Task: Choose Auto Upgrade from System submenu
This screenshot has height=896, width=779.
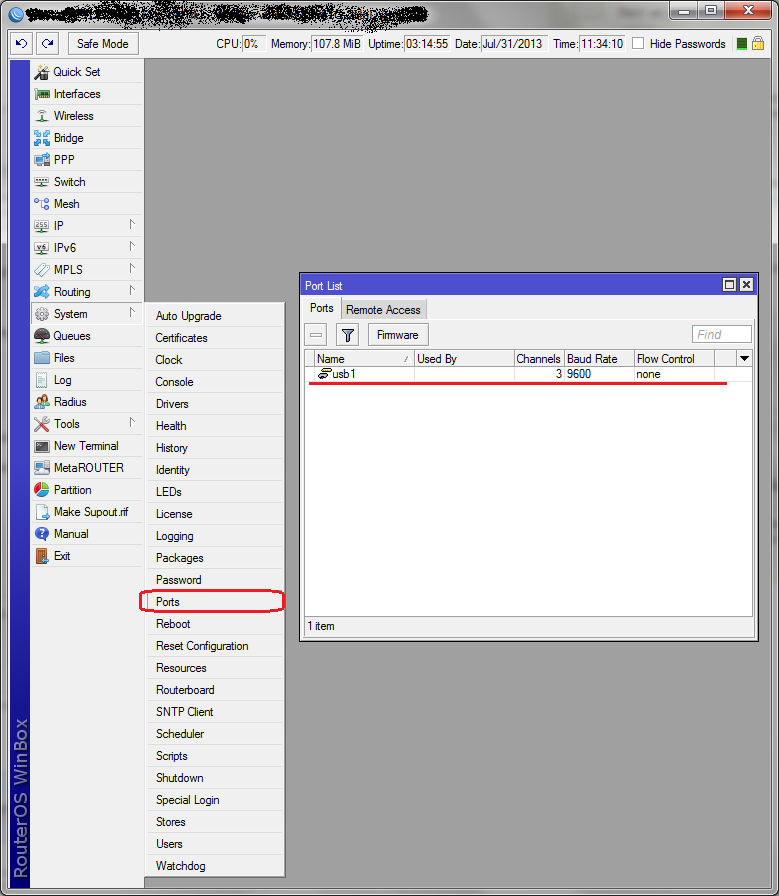Action: pos(215,316)
